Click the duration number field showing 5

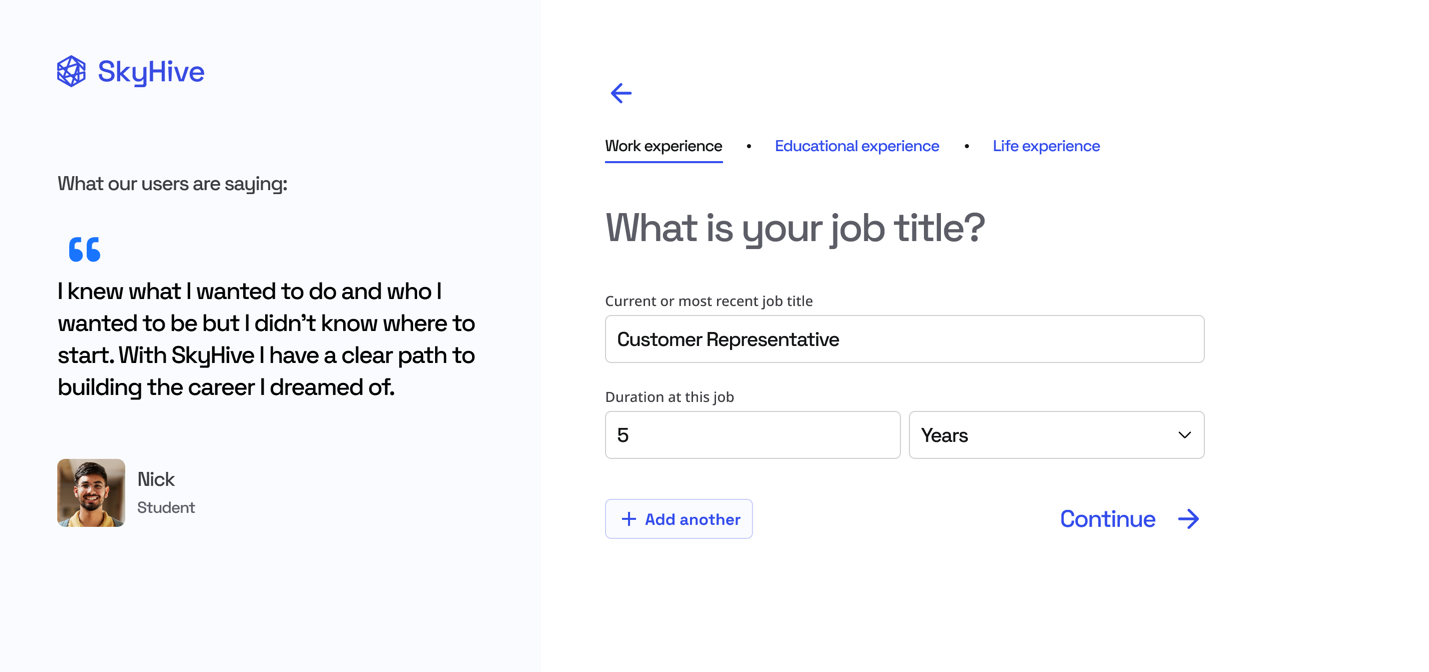pos(752,435)
